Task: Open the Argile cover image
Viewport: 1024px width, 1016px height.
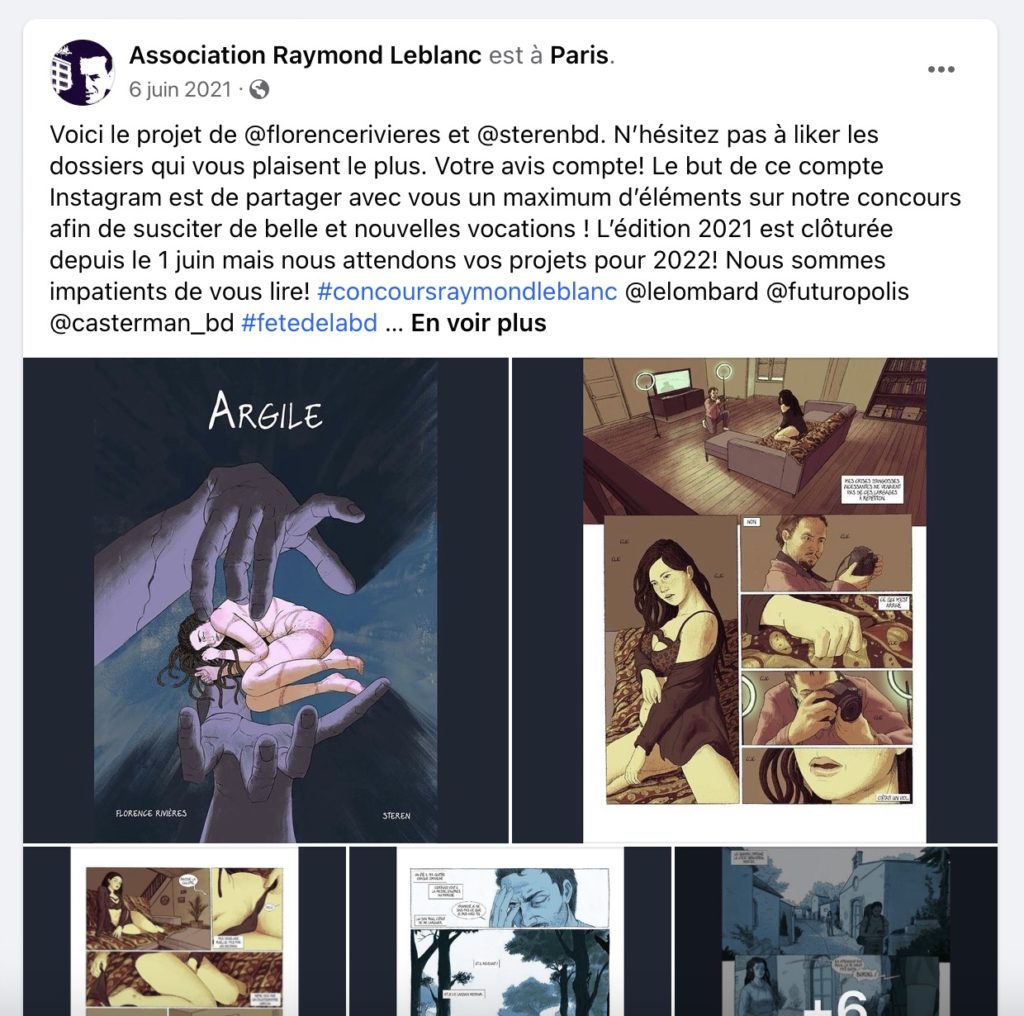Action: (266, 600)
